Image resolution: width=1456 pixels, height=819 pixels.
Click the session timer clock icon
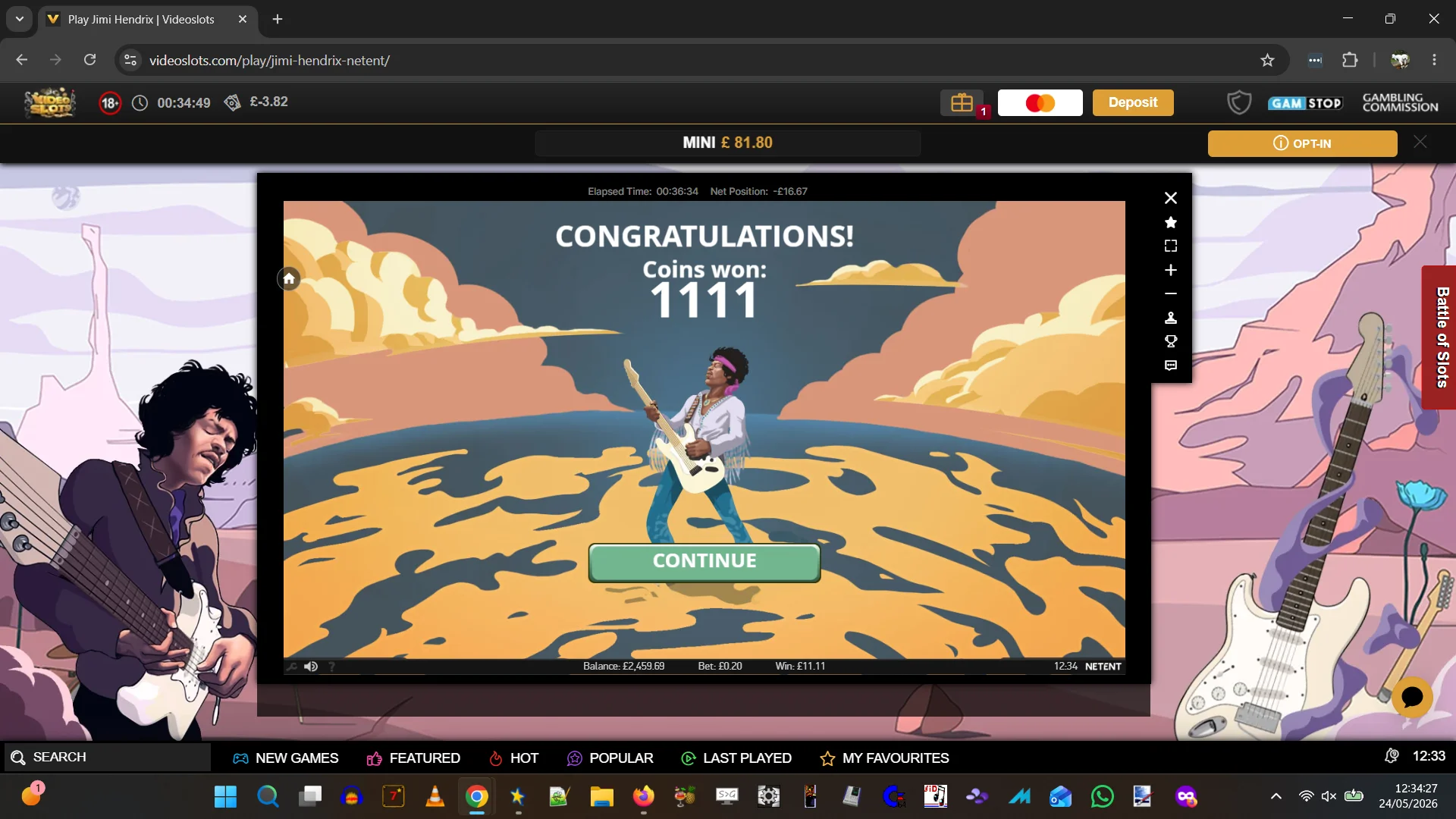[140, 102]
